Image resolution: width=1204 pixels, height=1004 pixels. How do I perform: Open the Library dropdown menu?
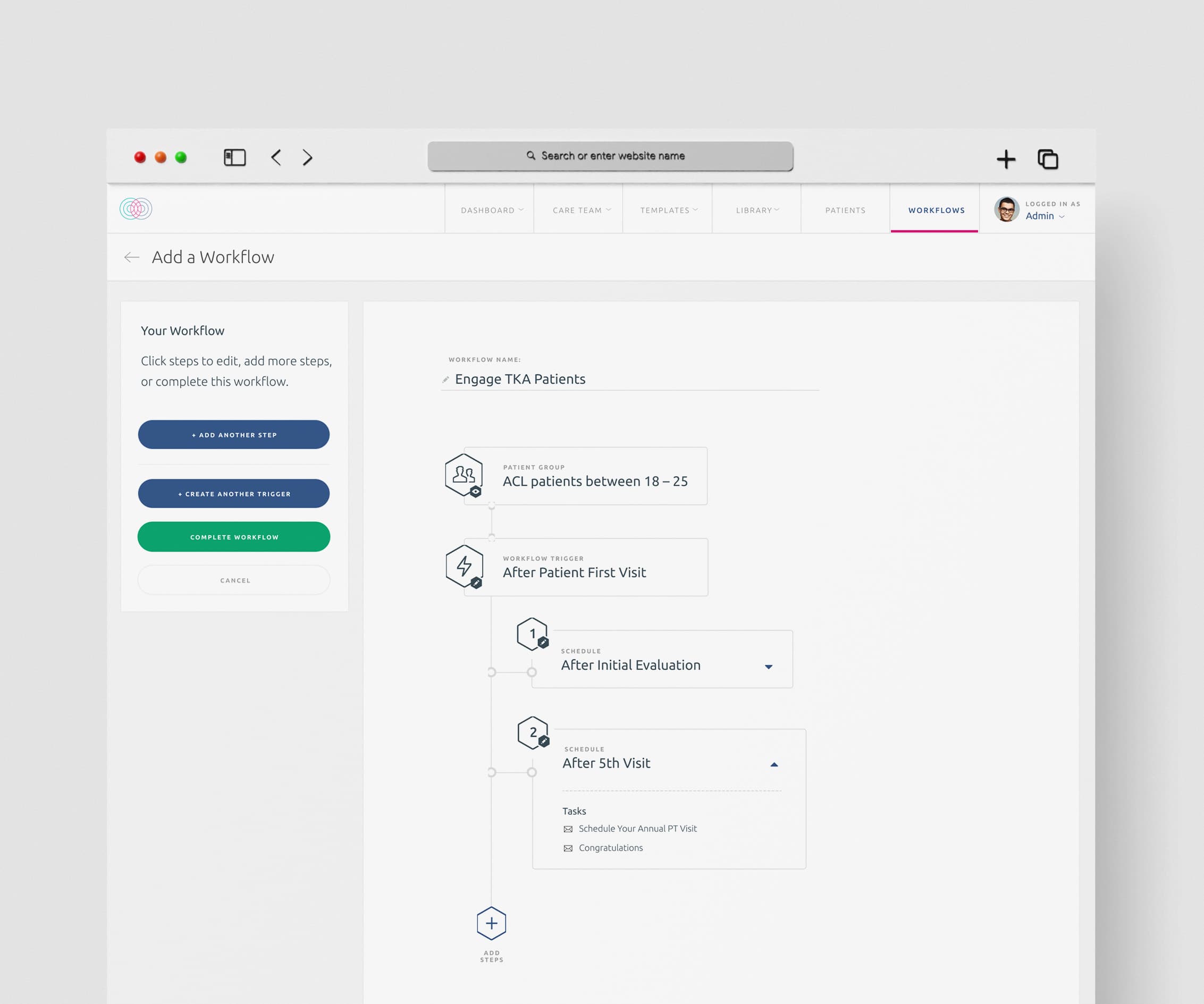click(757, 210)
